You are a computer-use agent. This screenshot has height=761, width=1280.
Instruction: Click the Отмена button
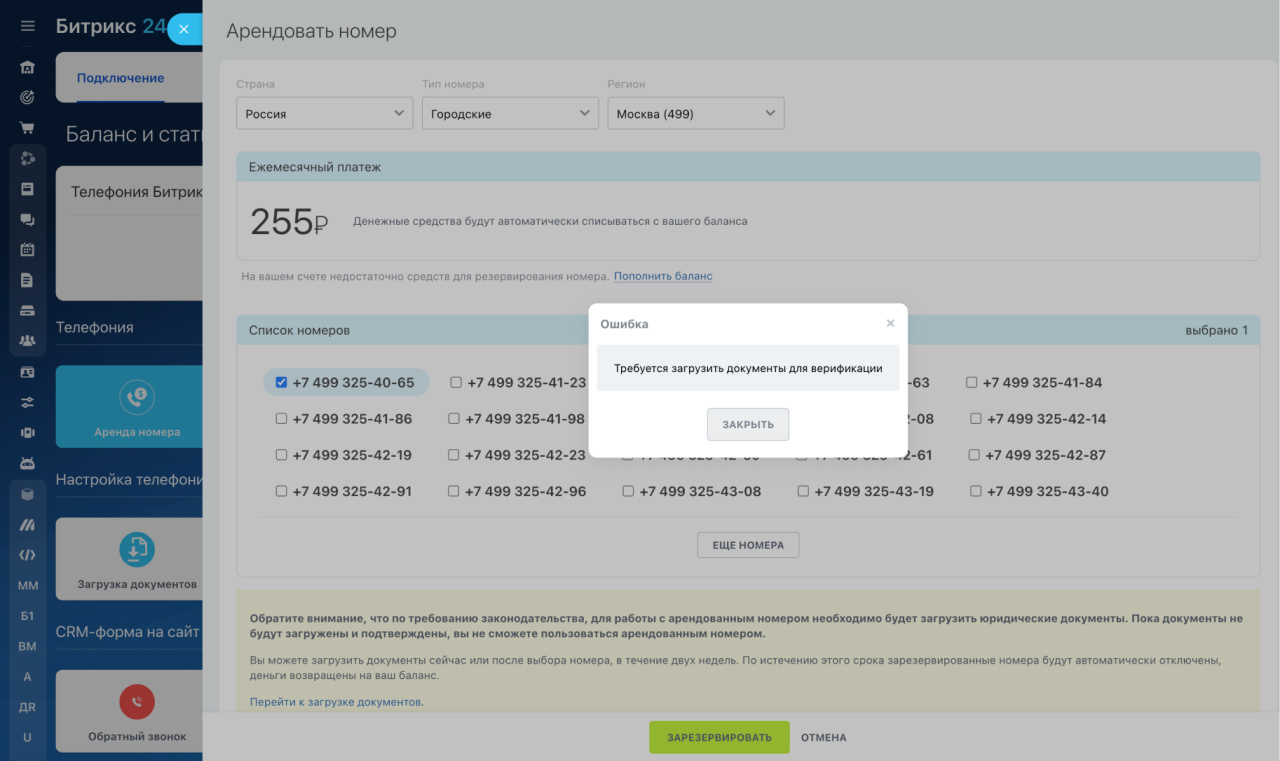point(824,737)
